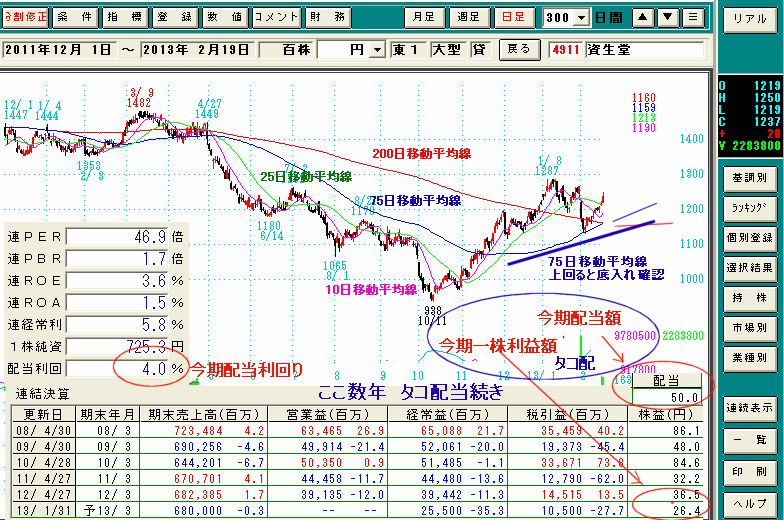
Task: Click the volume 2283800 in quote panel
Action: pos(756,146)
